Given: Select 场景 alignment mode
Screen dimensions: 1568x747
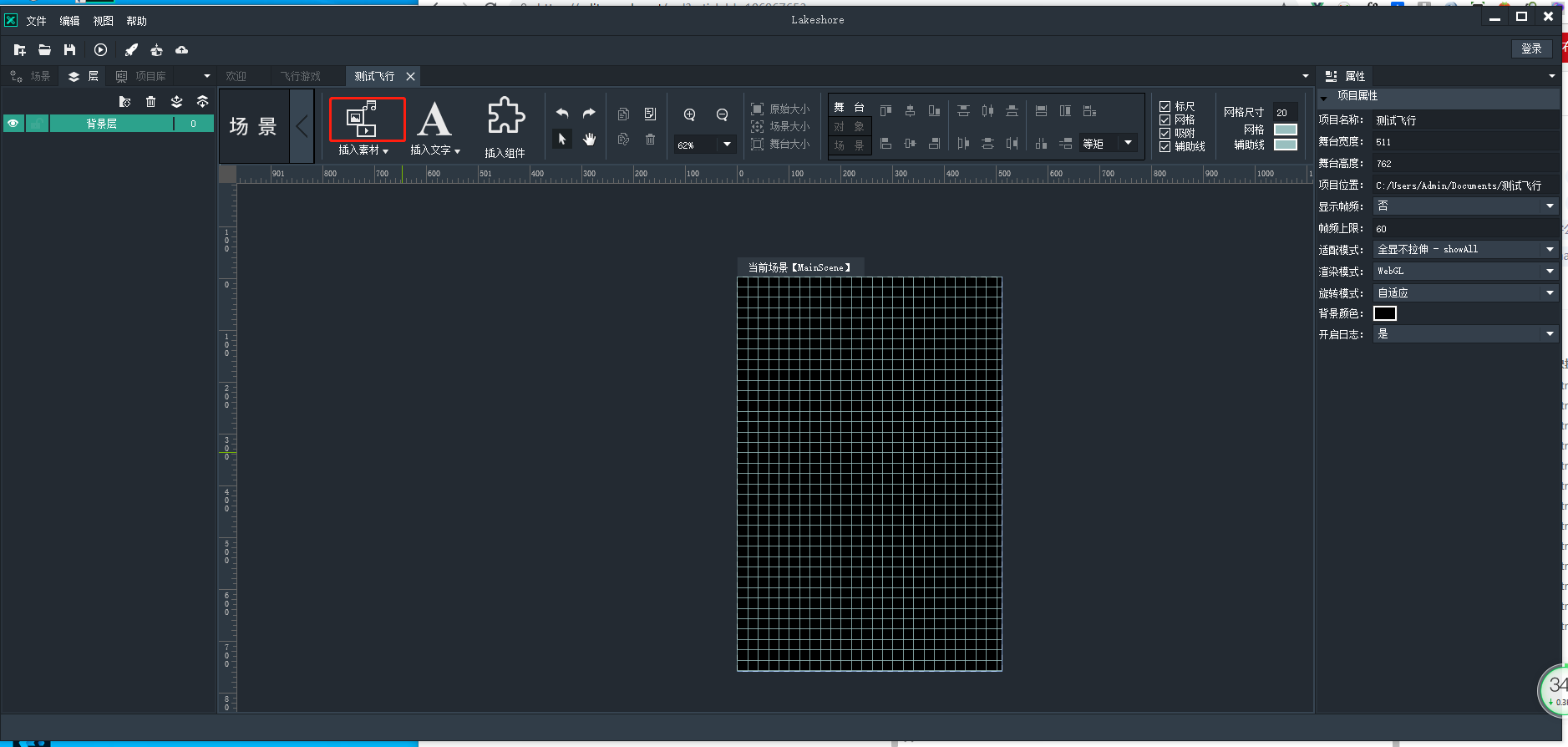Looking at the screenshot, I should (x=850, y=145).
